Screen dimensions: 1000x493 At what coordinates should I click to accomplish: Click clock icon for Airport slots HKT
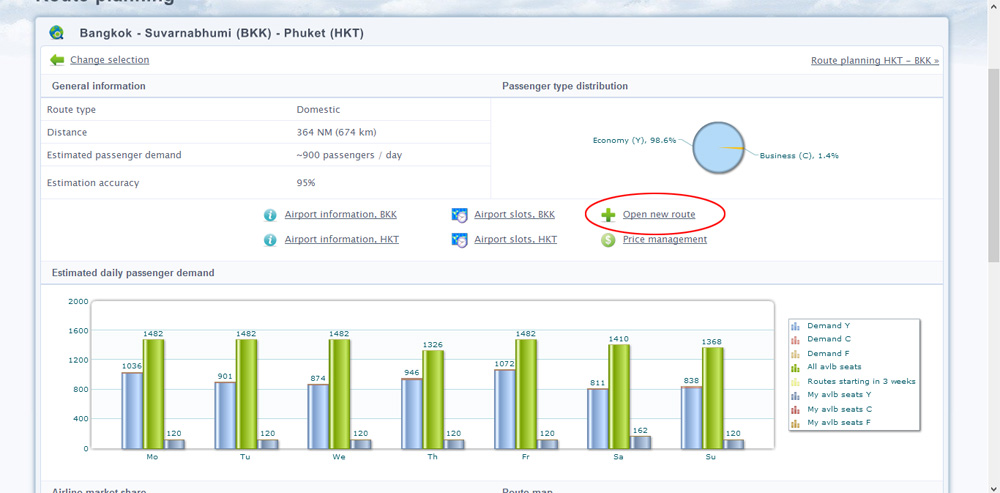pos(460,240)
